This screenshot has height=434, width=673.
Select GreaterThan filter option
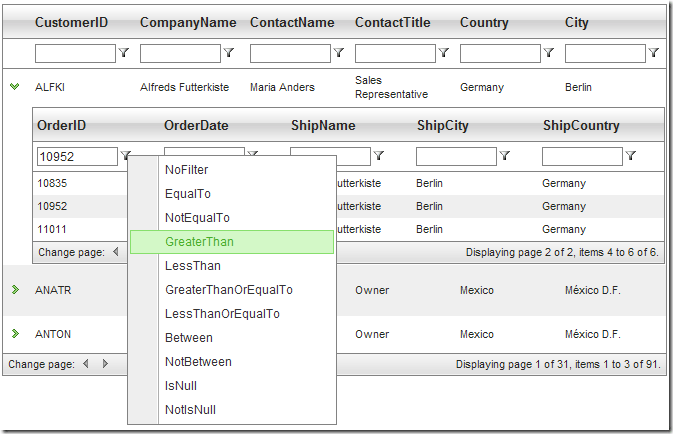coord(200,242)
